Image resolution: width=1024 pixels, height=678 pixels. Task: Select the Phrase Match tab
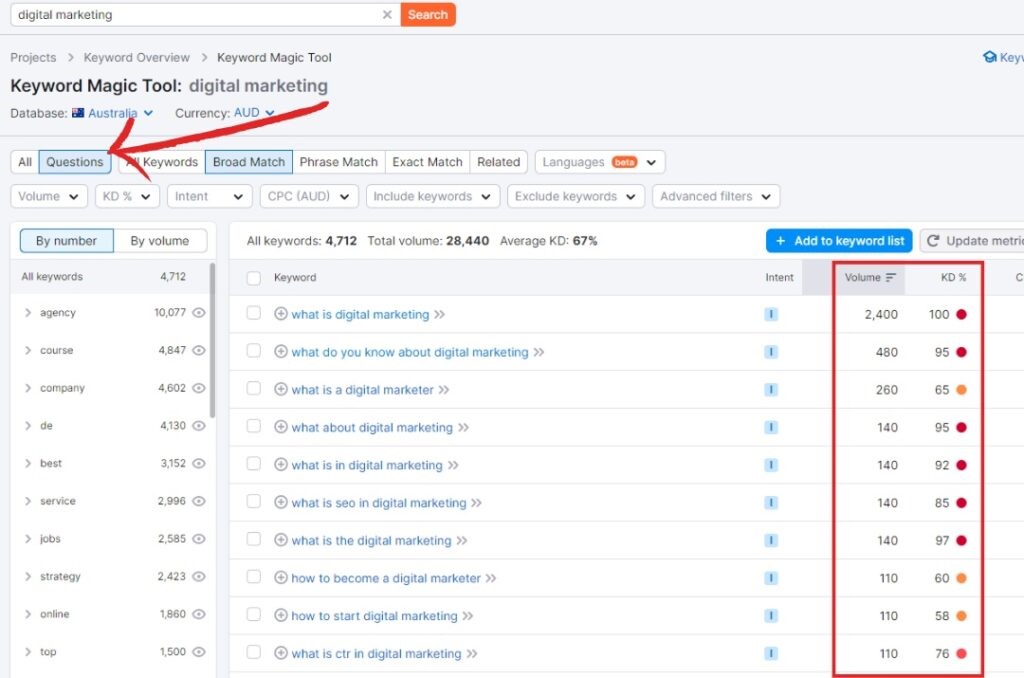(337, 161)
